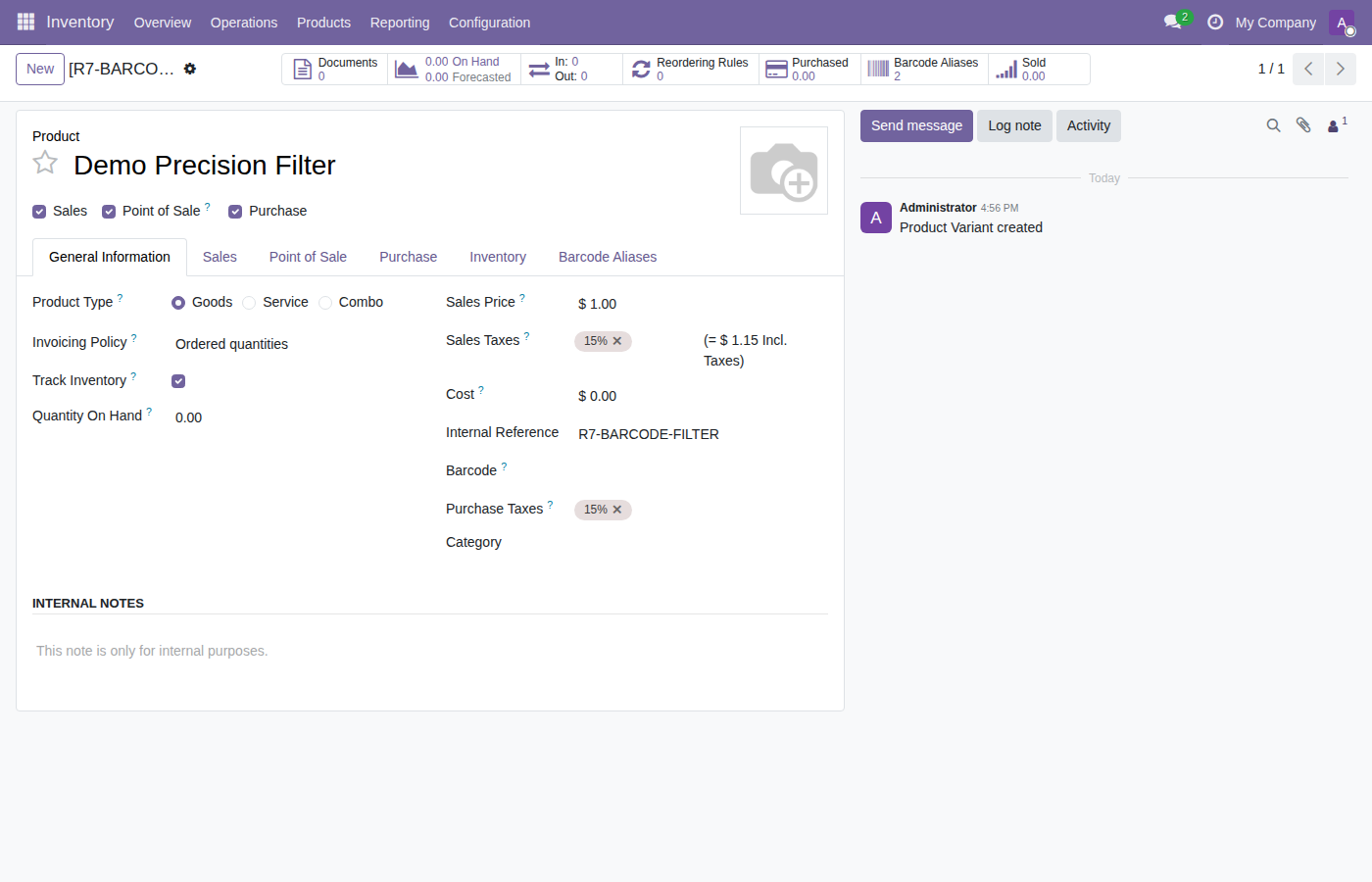Go to the previous record arrow
This screenshot has height=882, width=1372.
(x=1308, y=69)
